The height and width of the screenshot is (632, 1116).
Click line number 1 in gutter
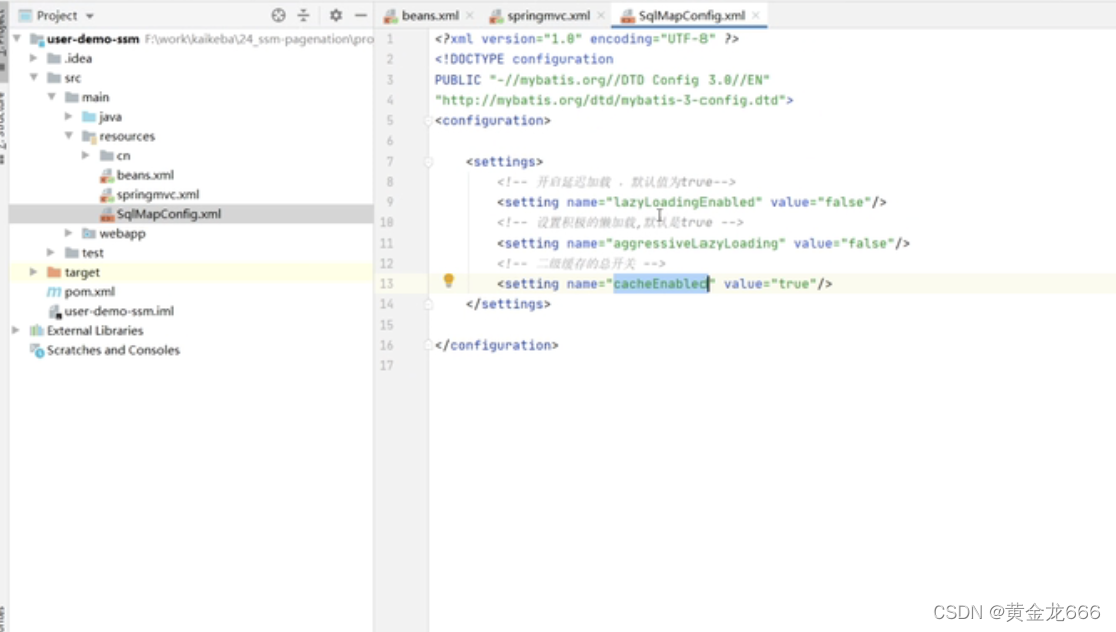(389, 39)
